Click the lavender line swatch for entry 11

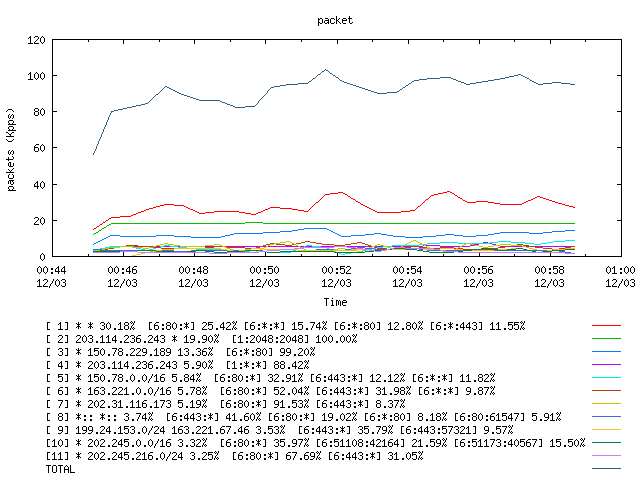click(606, 456)
